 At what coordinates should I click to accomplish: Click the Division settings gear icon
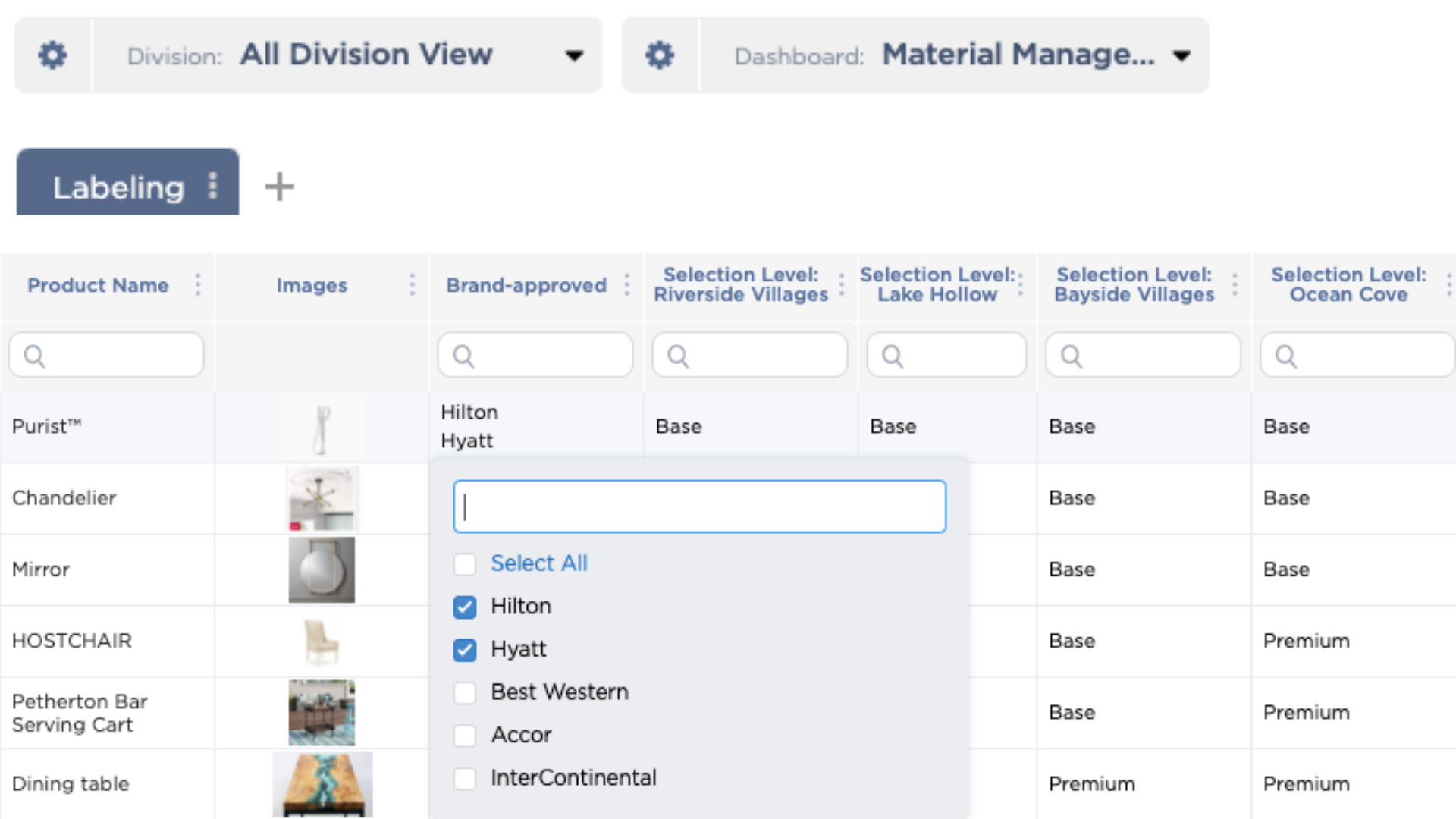pyautogui.click(x=52, y=55)
